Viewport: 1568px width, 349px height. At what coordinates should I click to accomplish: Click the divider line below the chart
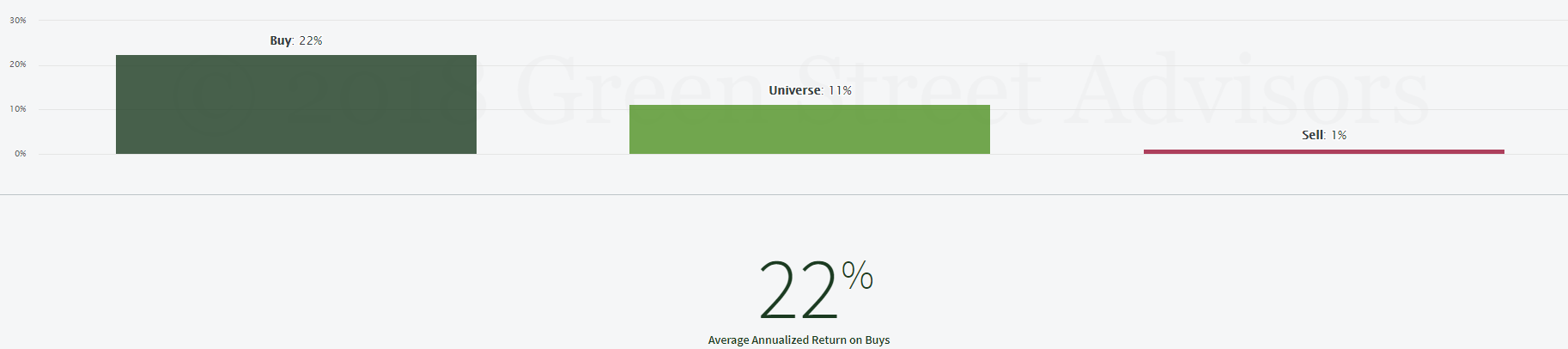(x=784, y=195)
